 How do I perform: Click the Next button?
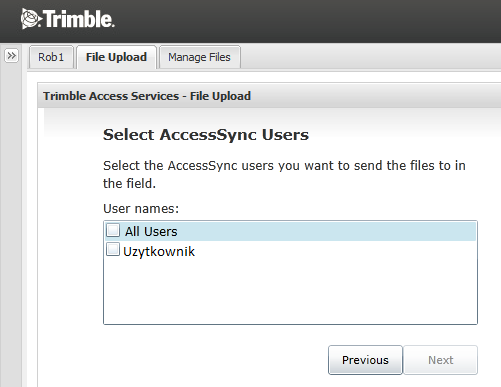[x=440, y=360]
